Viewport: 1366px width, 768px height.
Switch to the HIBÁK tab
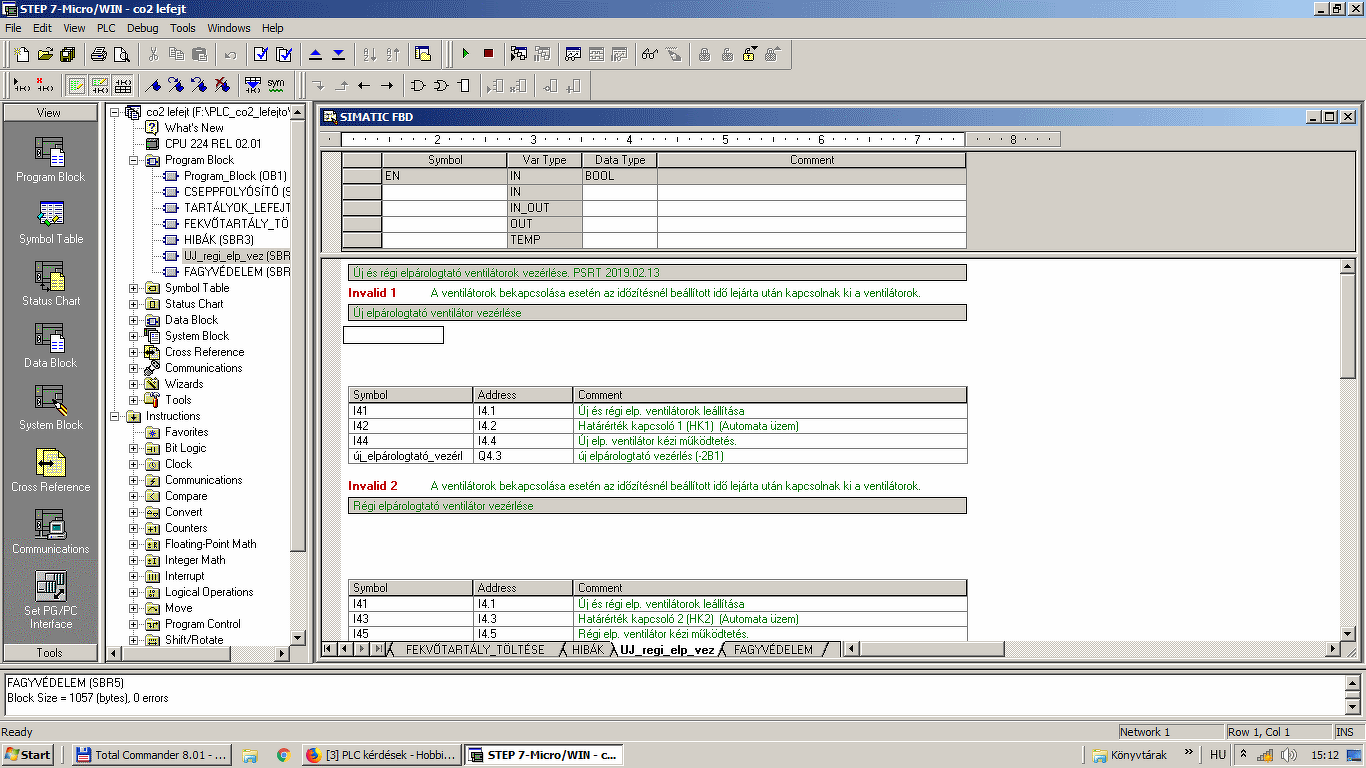tap(588, 650)
